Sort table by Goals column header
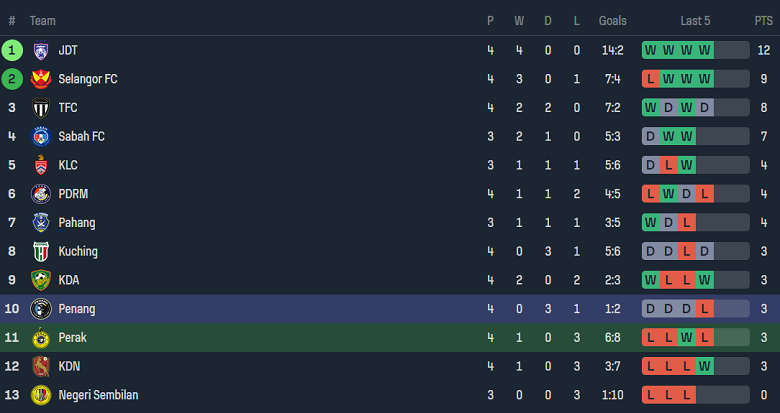780x413 pixels. click(x=613, y=21)
